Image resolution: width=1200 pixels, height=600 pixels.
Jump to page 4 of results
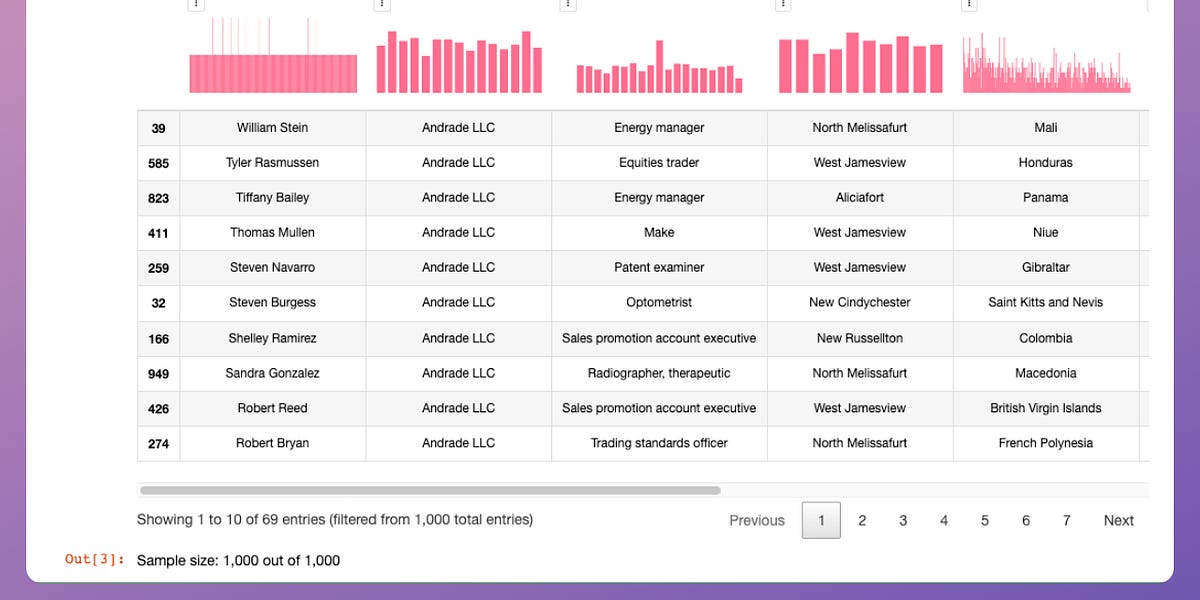coord(943,520)
